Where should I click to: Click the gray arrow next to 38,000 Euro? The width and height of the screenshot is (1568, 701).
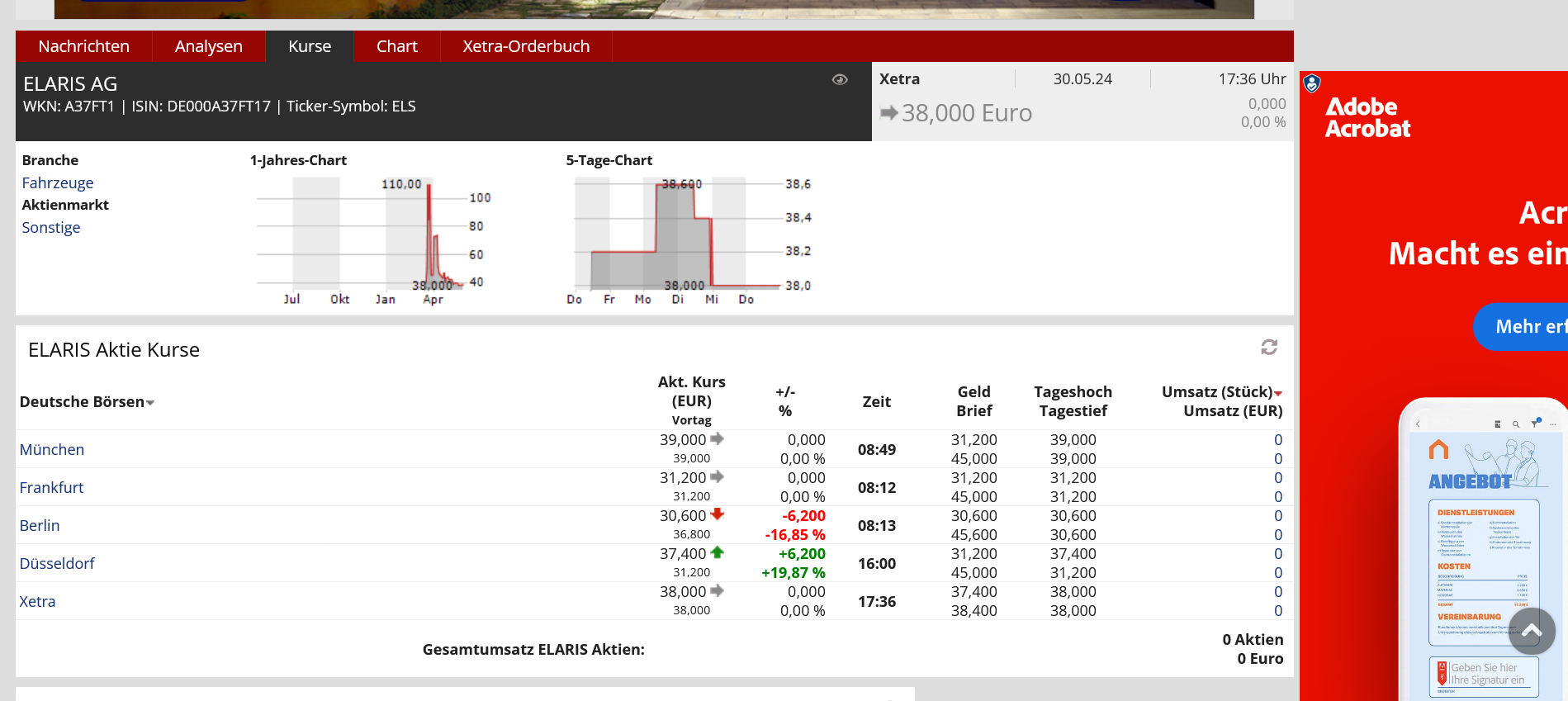[888, 113]
